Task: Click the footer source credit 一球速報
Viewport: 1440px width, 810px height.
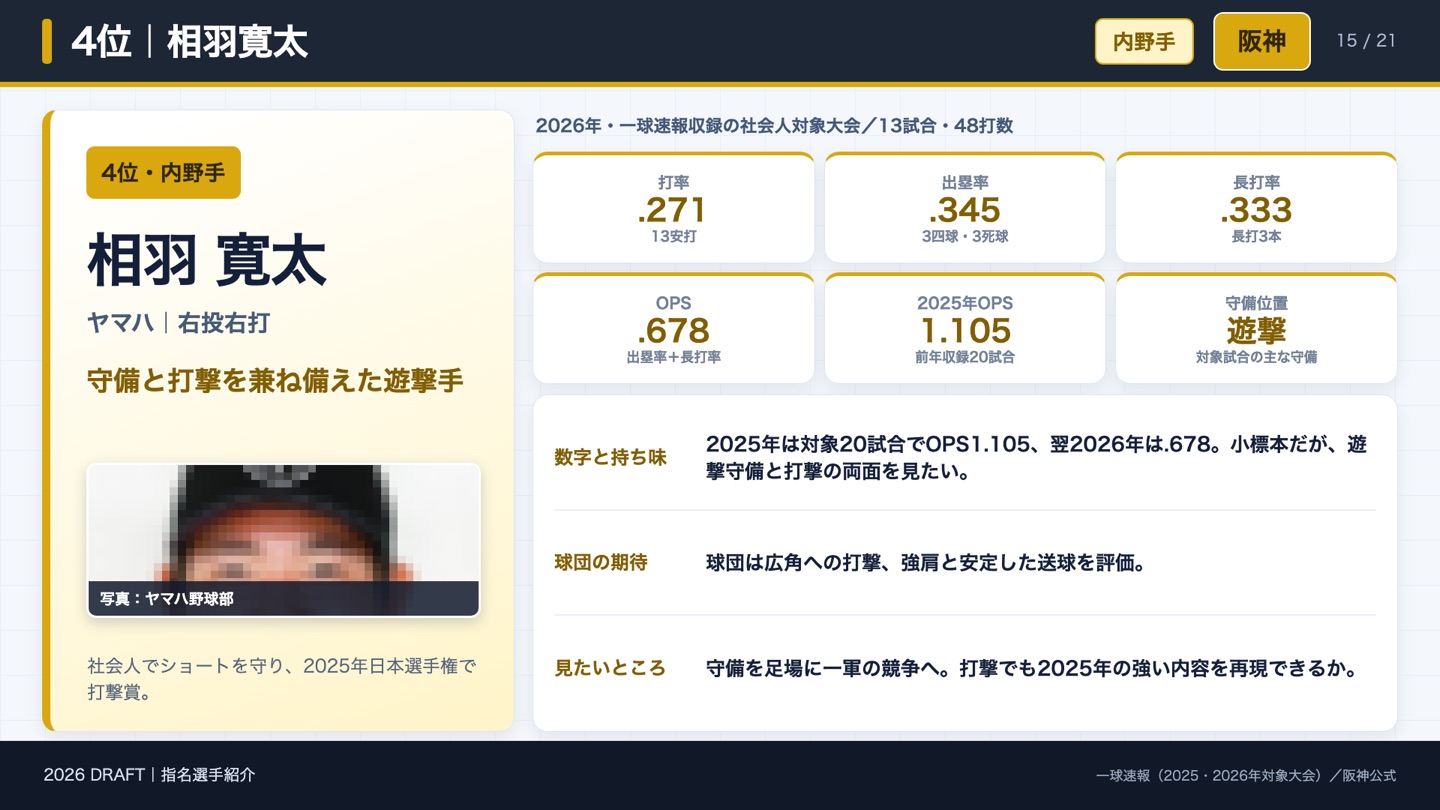Action: (1246, 775)
